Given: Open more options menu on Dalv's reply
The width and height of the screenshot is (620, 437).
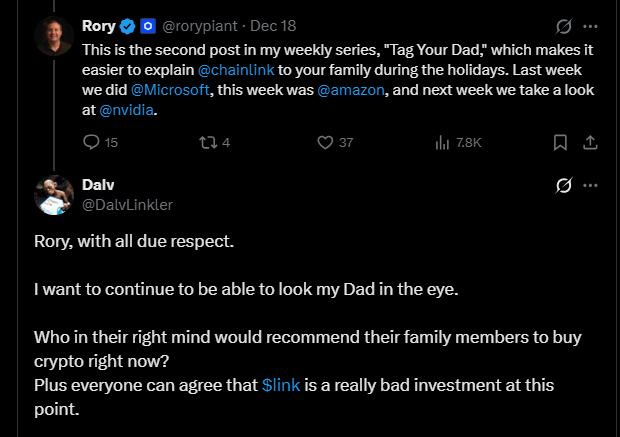Looking at the screenshot, I should [591, 186].
